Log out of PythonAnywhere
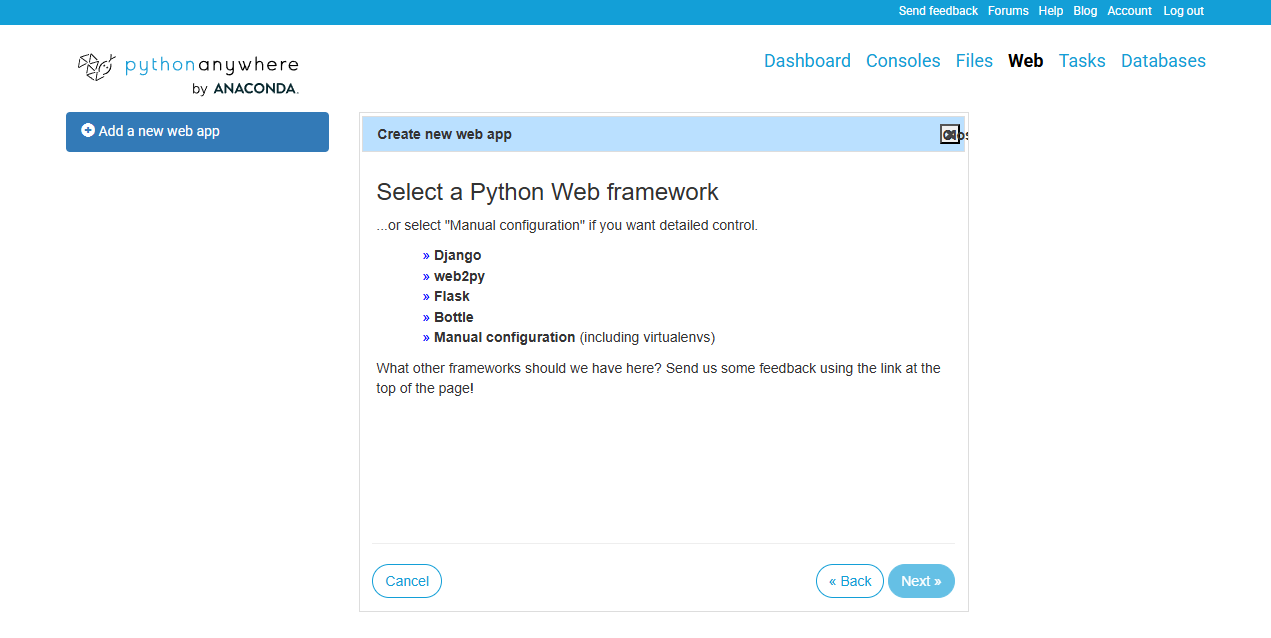This screenshot has width=1271, height=638. click(x=1183, y=11)
